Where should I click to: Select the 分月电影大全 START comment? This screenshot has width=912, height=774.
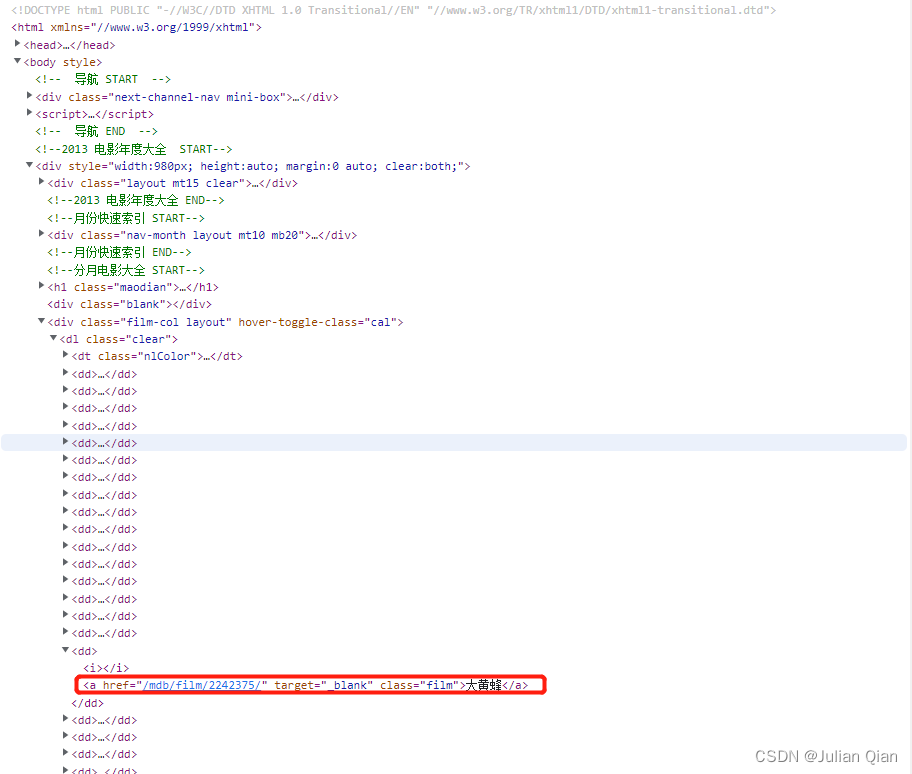126,270
